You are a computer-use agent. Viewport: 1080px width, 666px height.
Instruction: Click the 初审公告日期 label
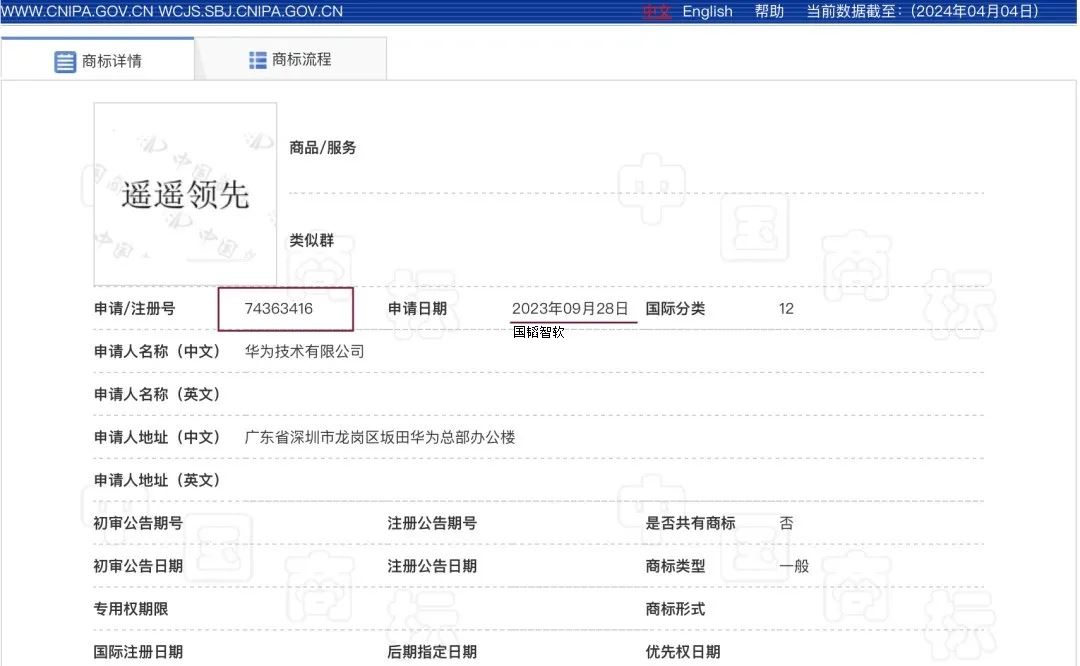[x=138, y=566]
